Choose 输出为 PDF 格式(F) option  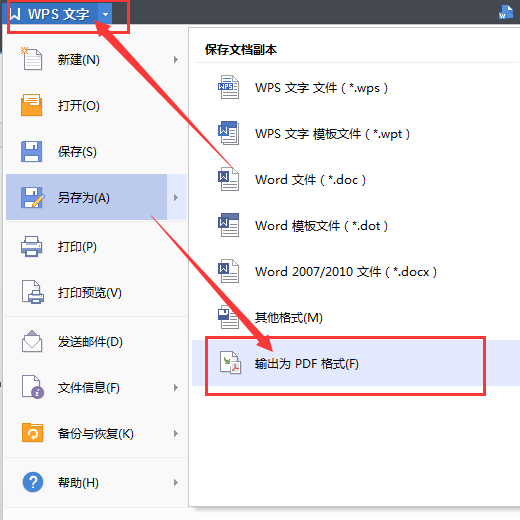(356, 363)
